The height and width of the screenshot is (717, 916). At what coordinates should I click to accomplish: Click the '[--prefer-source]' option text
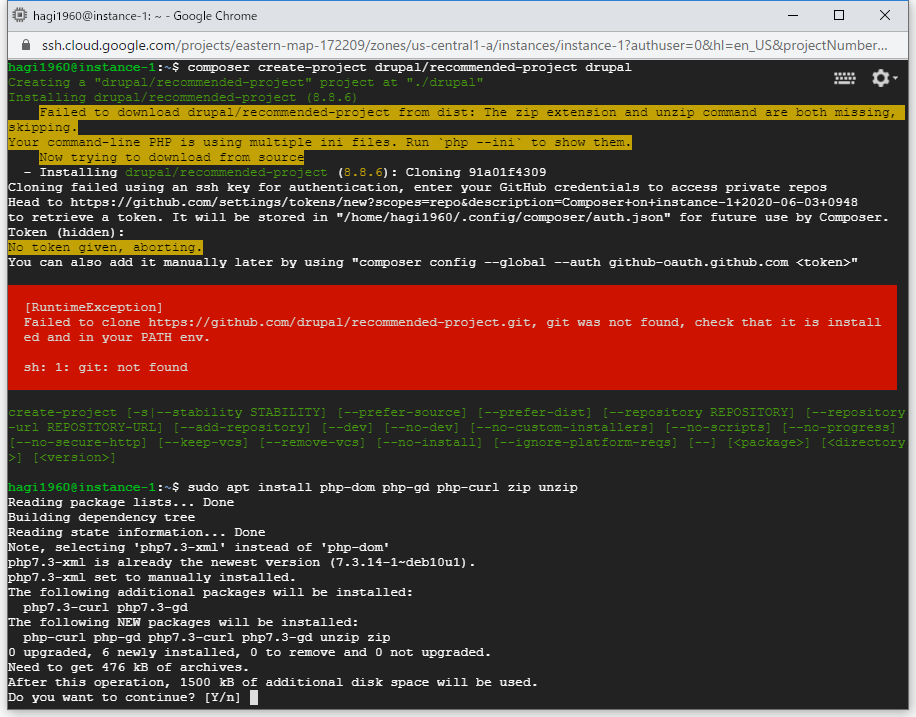point(402,413)
